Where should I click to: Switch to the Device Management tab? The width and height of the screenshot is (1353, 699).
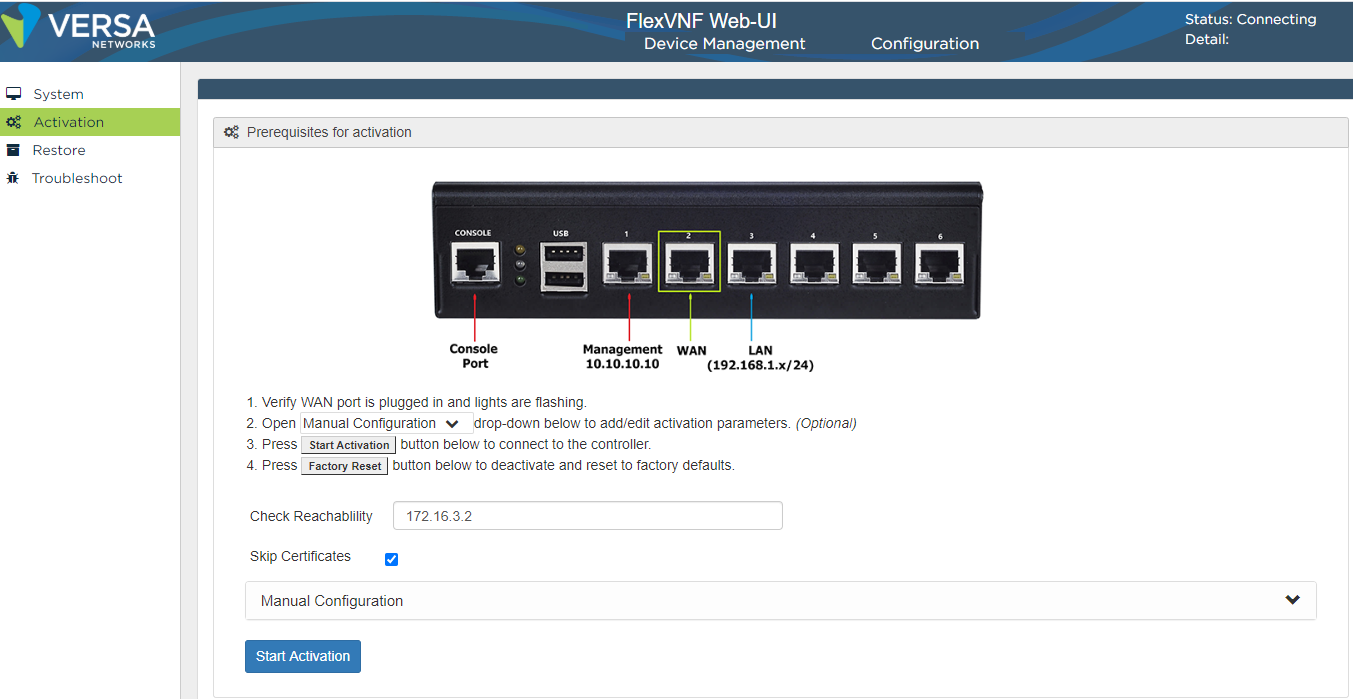[724, 44]
